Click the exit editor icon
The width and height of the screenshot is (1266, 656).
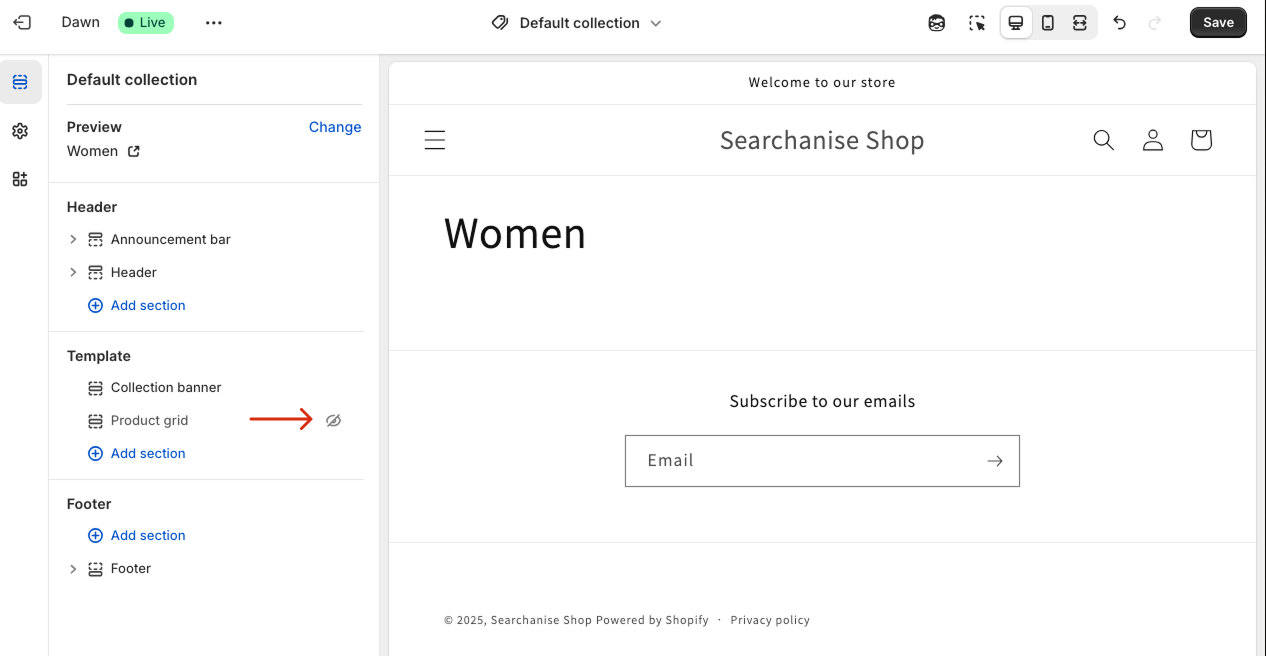[x=22, y=22]
